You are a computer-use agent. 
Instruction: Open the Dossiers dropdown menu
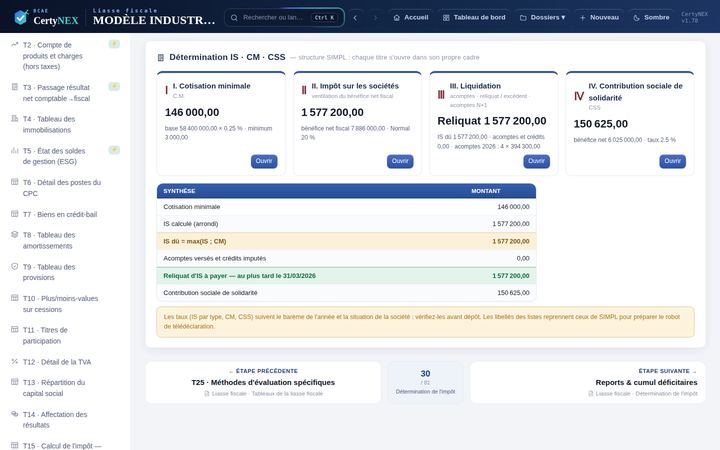point(542,17)
